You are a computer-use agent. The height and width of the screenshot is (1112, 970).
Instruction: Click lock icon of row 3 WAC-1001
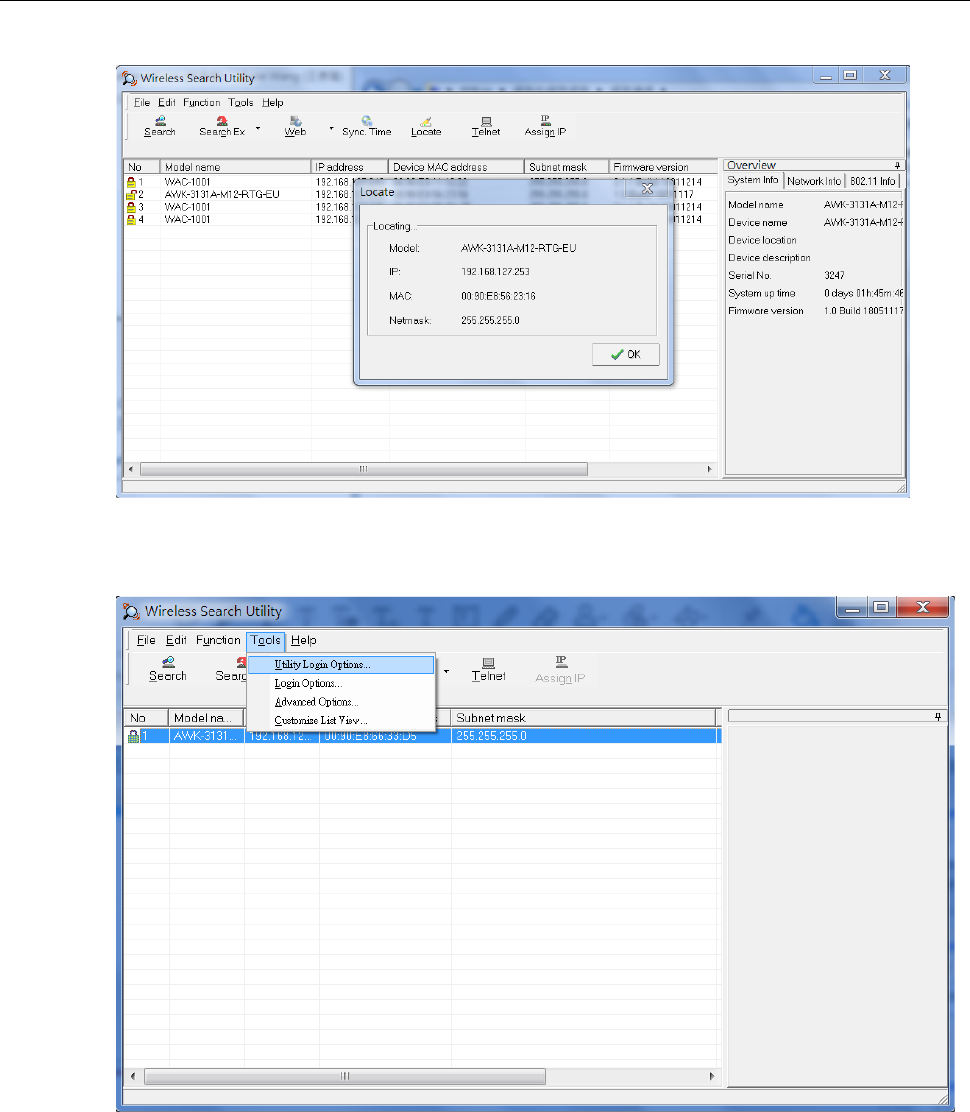(131, 207)
